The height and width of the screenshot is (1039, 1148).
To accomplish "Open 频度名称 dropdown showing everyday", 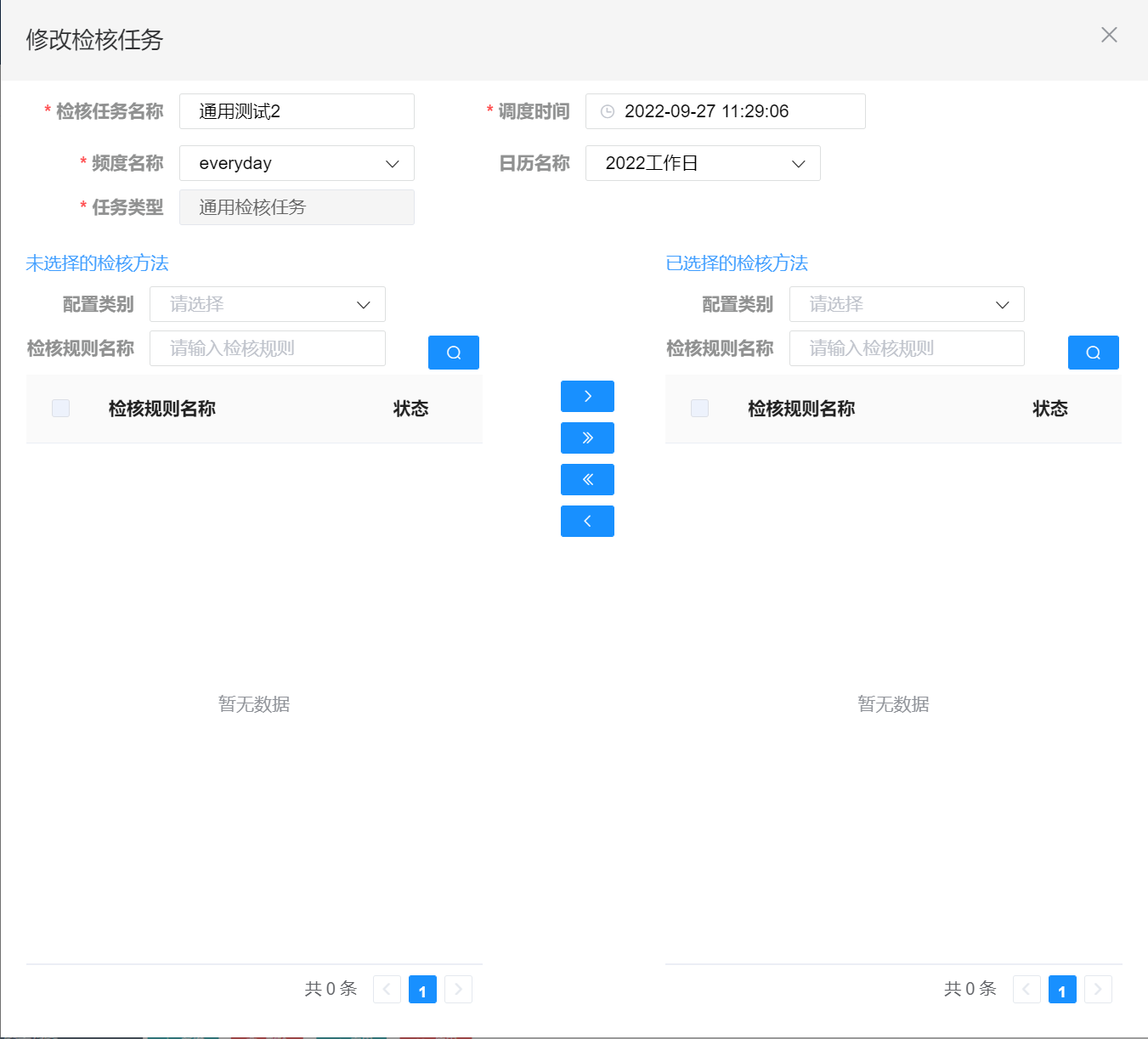I will 297,163.
